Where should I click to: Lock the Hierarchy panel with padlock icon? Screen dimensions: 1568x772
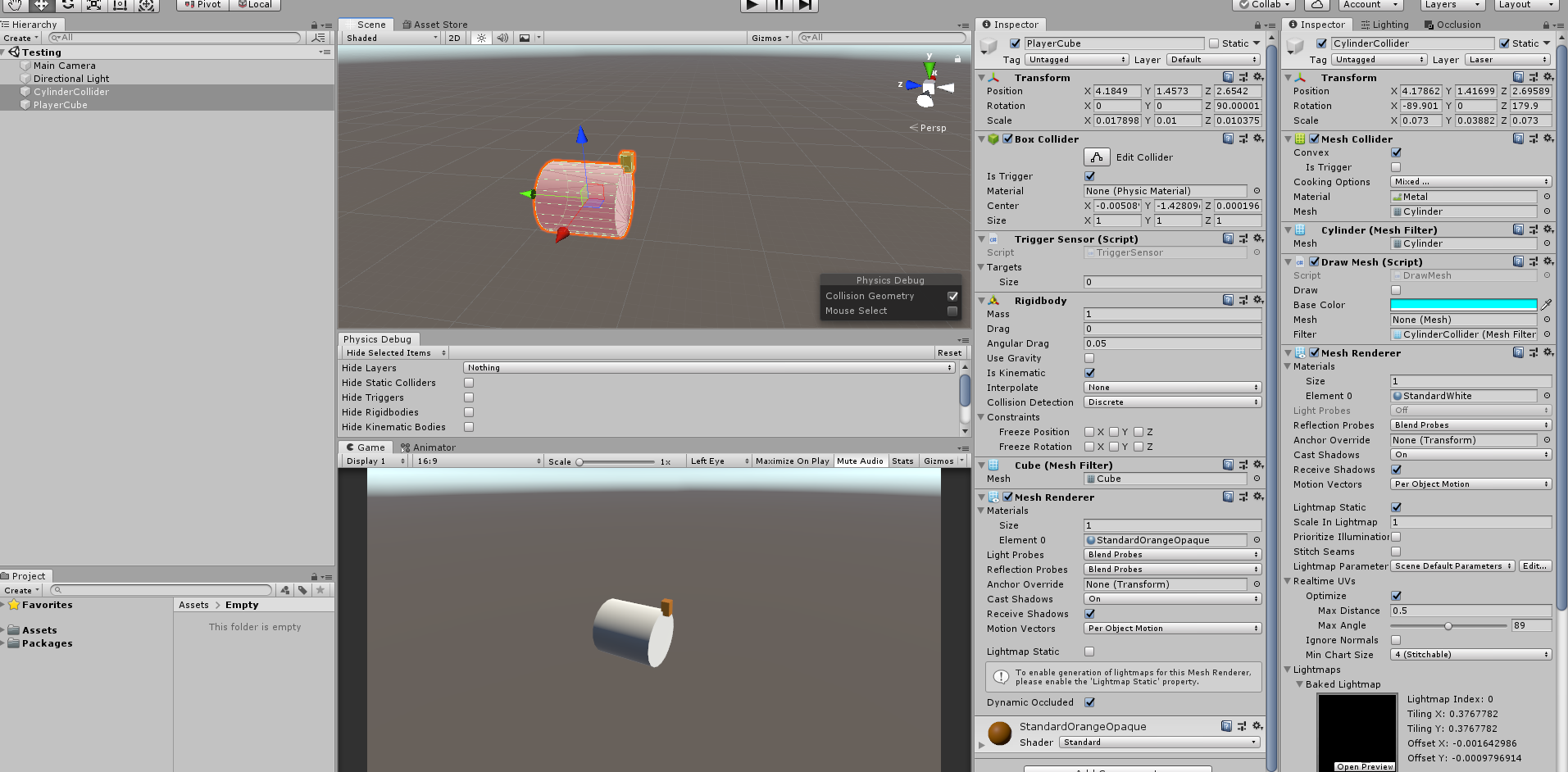click(314, 25)
